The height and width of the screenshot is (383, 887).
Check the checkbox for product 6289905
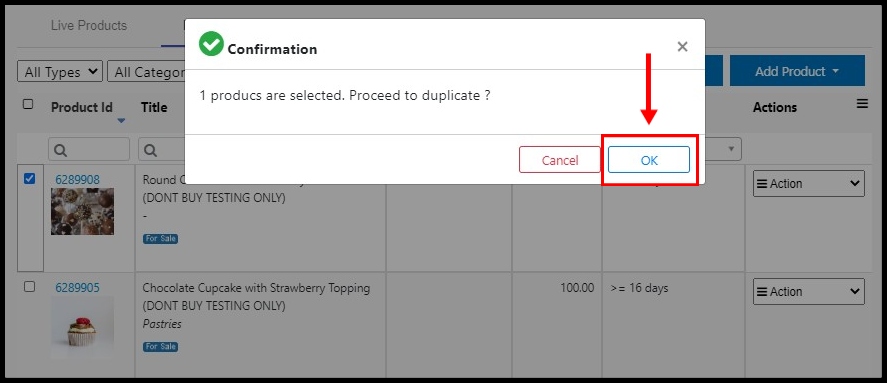point(29,287)
